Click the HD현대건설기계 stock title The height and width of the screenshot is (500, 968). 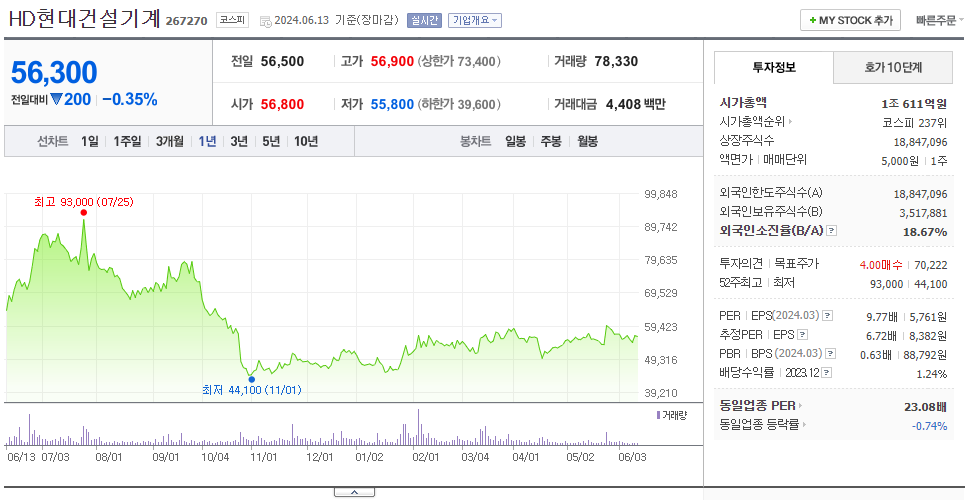tap(85, 19)
